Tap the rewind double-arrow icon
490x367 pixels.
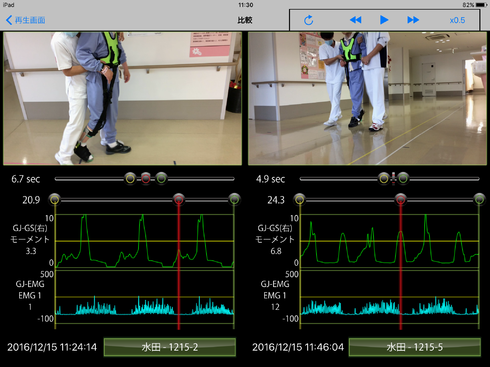pos(355,20)
